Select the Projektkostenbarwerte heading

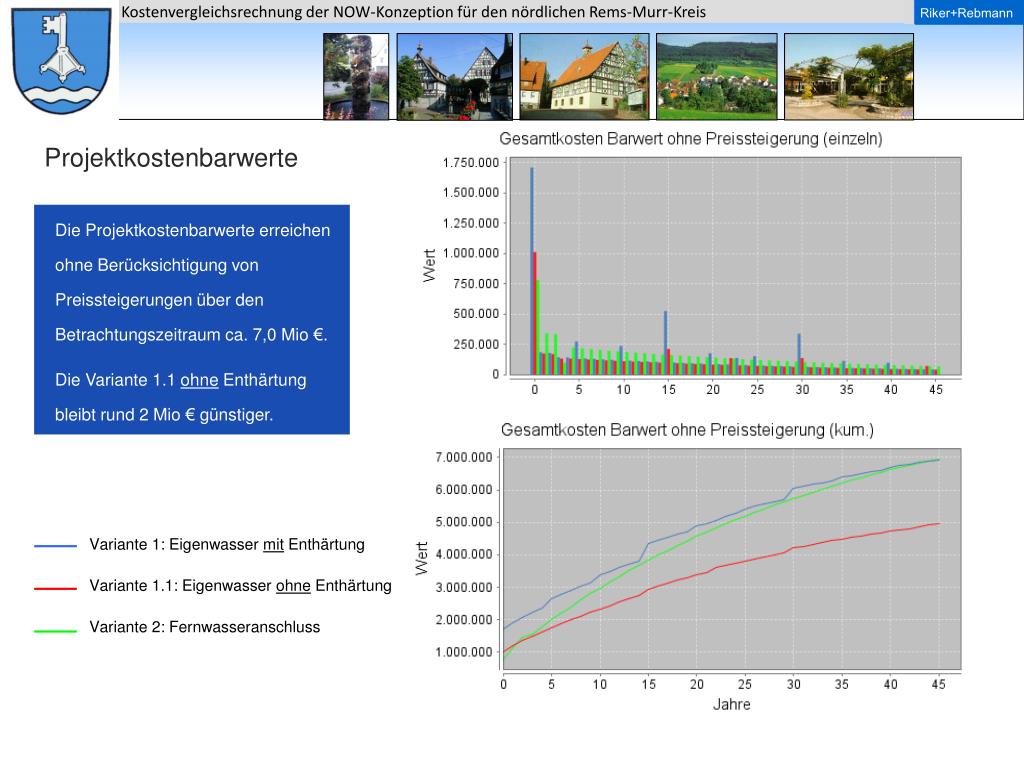pos(171,158)
